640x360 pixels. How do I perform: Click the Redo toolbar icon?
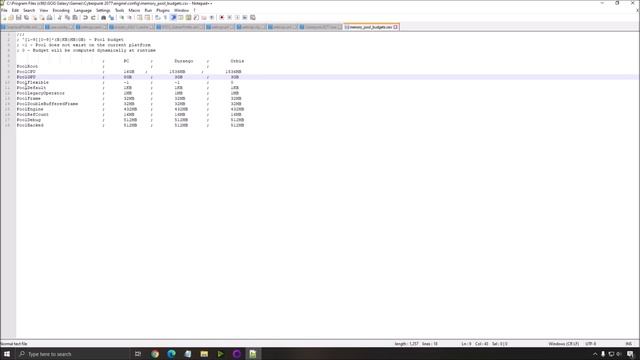(93, 18)
